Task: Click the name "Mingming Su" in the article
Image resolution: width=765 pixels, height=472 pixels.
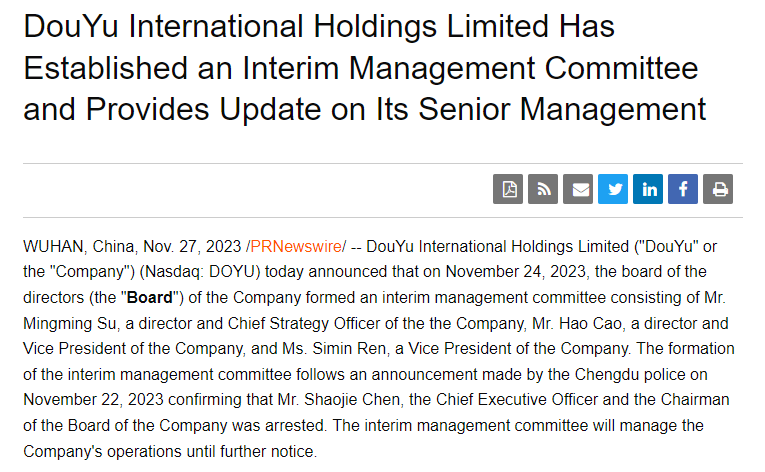Action: click(66, 323)
